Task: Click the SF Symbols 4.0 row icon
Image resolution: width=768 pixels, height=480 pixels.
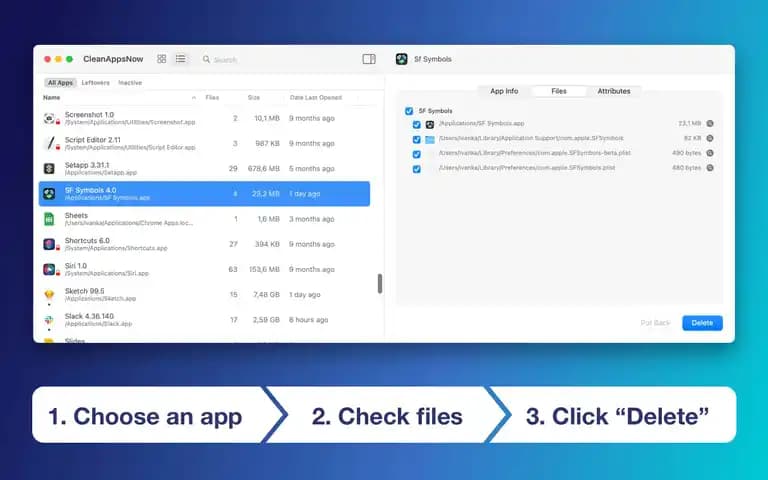Action: [x=49, y=193]
